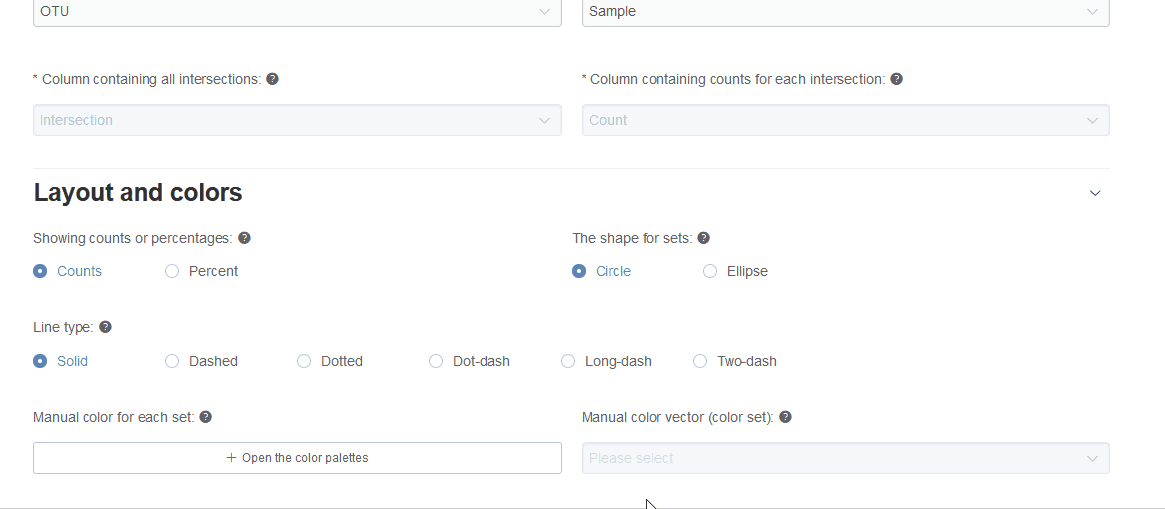Image resolution: width=1165 pixels, height=509 pixels.
Task: Click the Line type help icon
Action: pyautogui.click(x=106, y=327)
